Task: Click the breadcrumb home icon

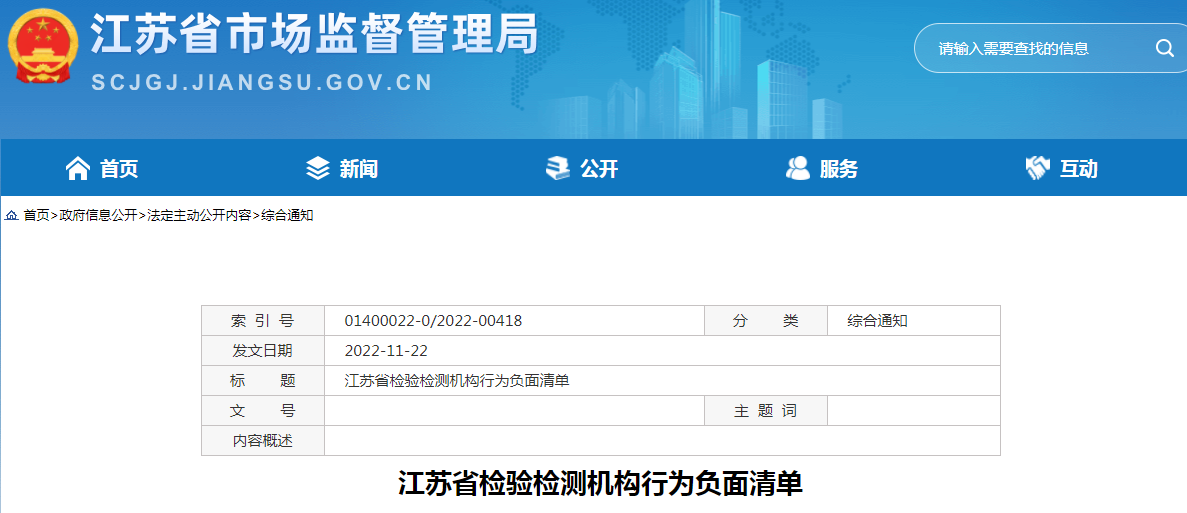Action: pyautogui.click(x=11, y=216)
